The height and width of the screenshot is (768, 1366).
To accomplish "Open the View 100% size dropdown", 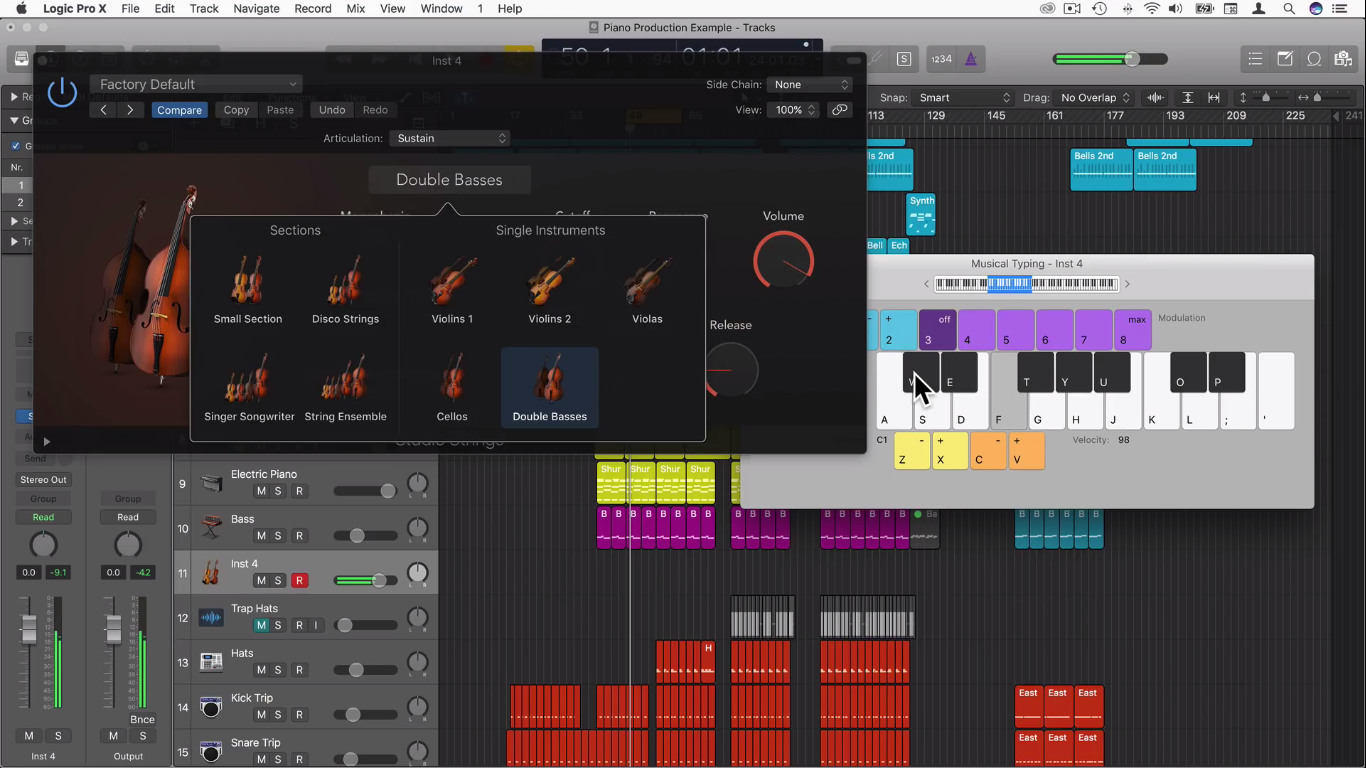I will [795, 110].
